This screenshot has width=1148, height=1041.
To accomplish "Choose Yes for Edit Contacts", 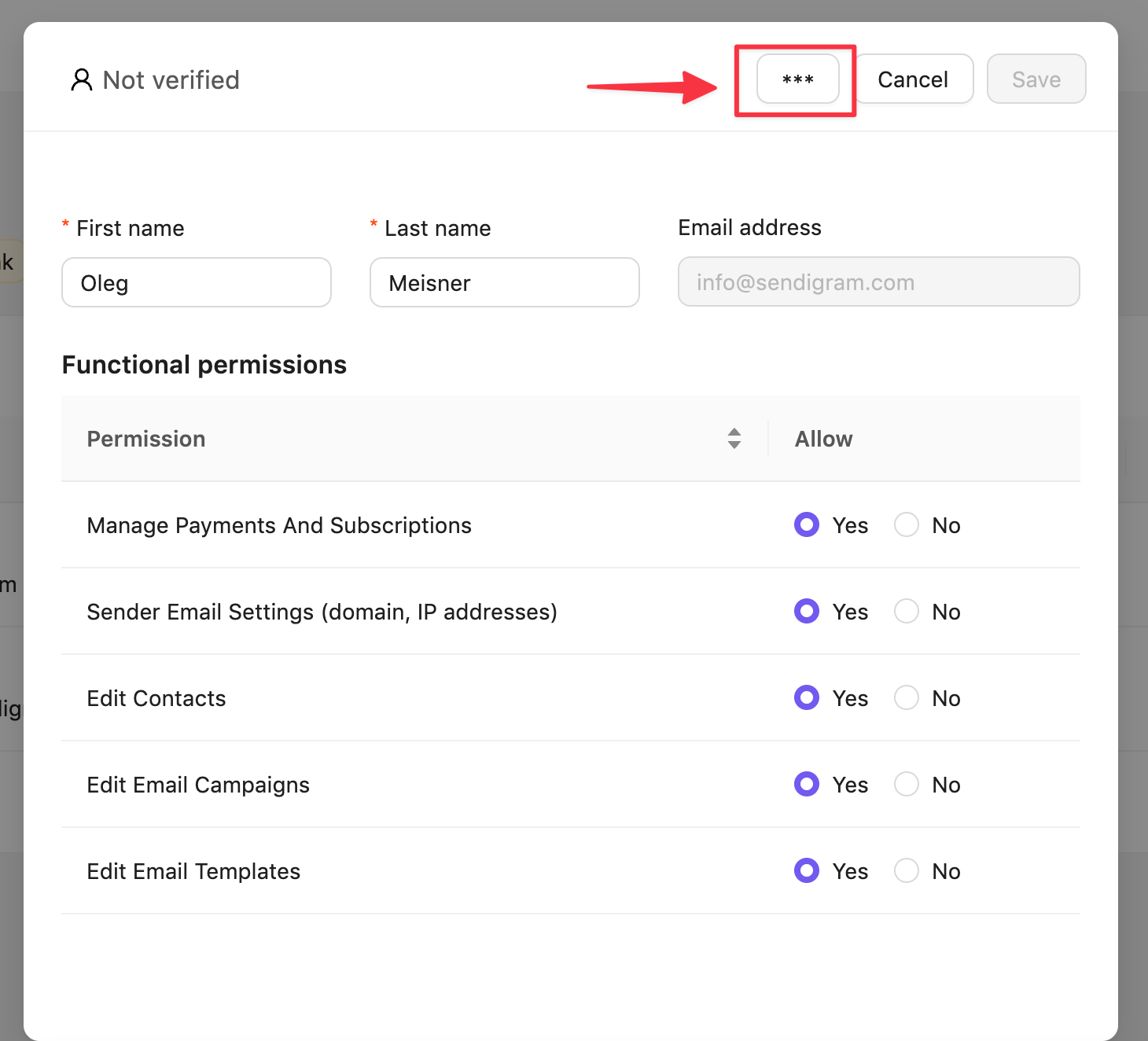I will [x=807, y=697].
